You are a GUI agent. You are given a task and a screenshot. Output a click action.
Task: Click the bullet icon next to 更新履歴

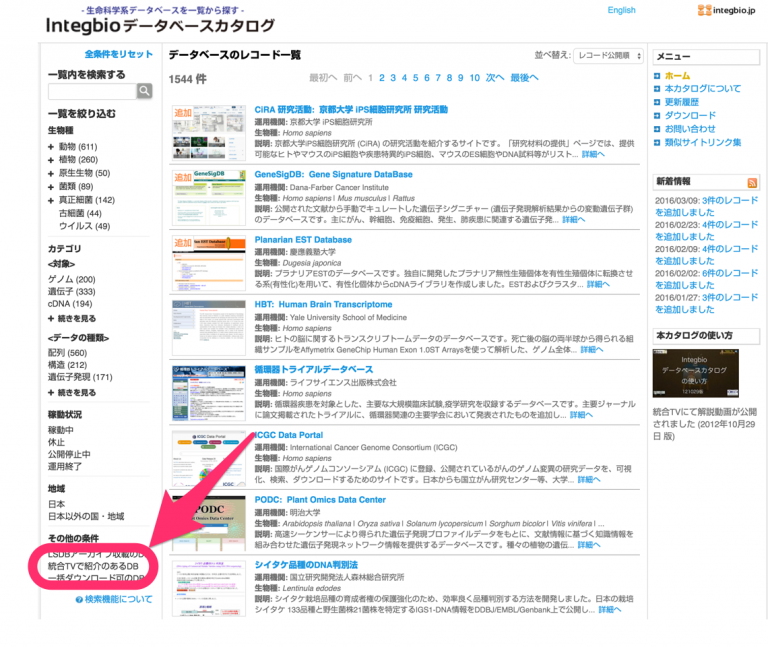(657, 102)
